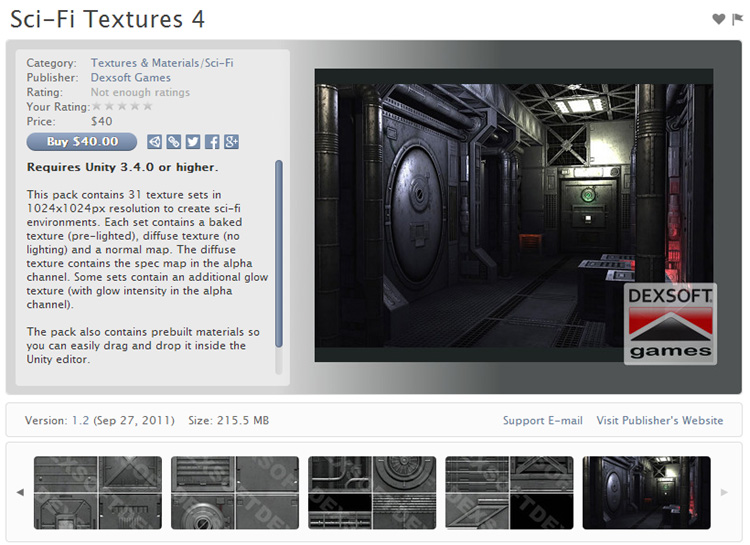Rate four stars in Your Rating
Viewport: 750px width, 545px height.
135,106
